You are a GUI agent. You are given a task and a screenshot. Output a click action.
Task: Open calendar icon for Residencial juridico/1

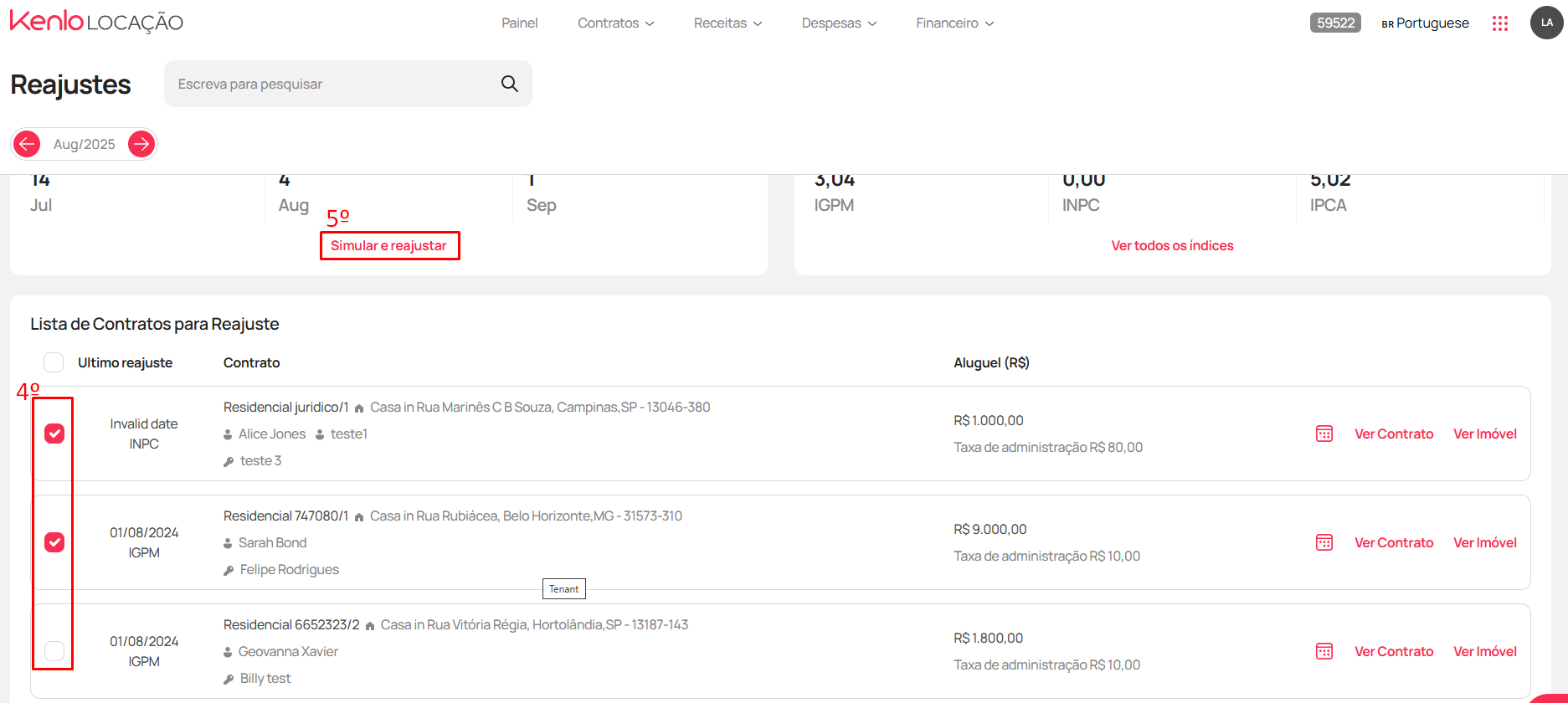(x=1324, y=434)
